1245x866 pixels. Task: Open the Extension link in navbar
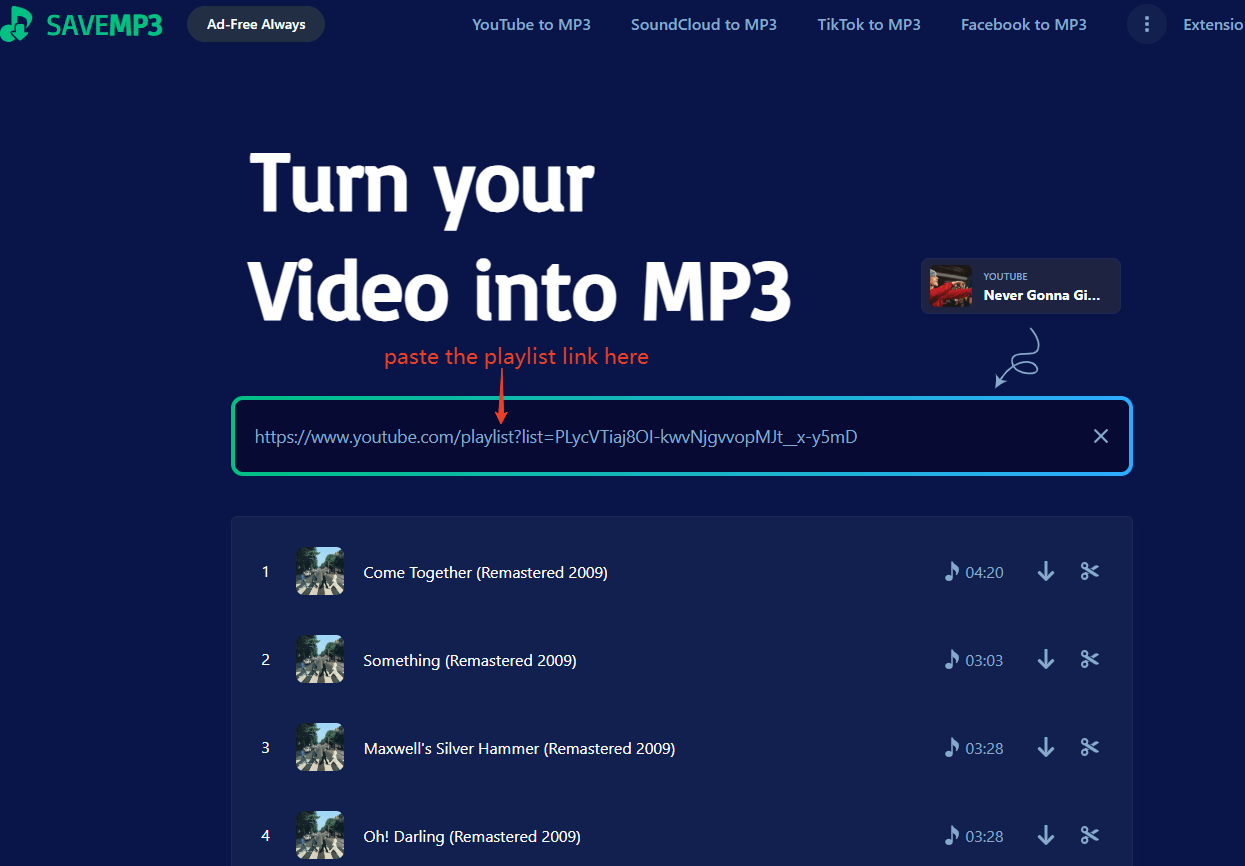pyautogui.click(x=1212, y=24)
